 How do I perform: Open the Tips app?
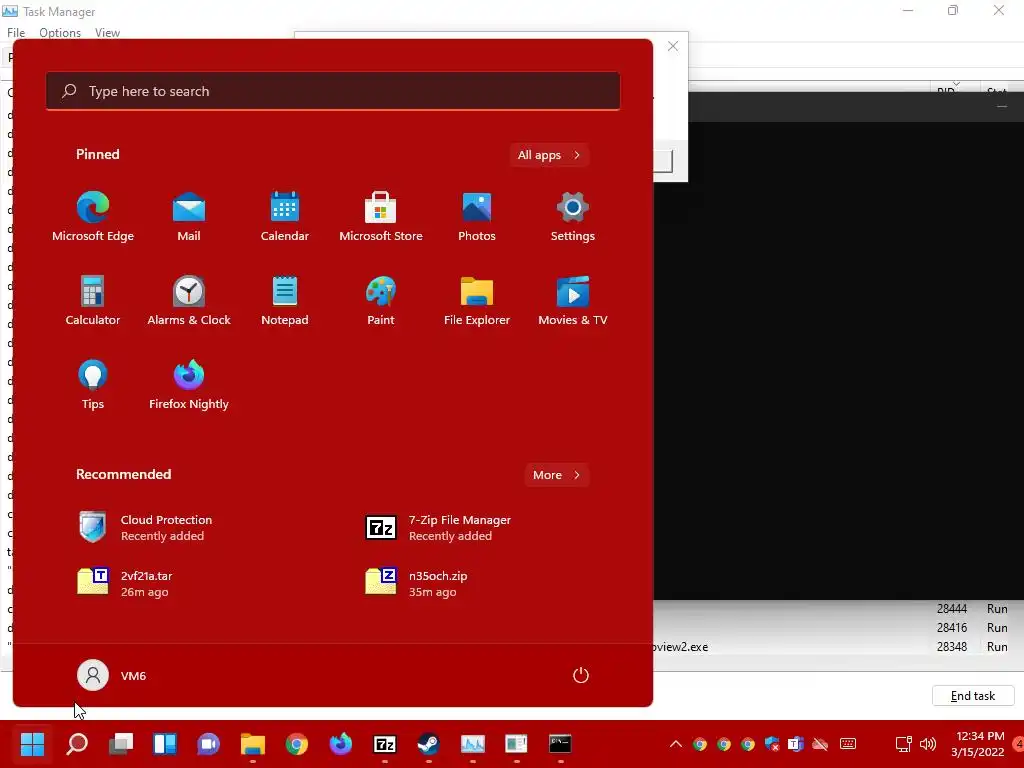point(93,385)
